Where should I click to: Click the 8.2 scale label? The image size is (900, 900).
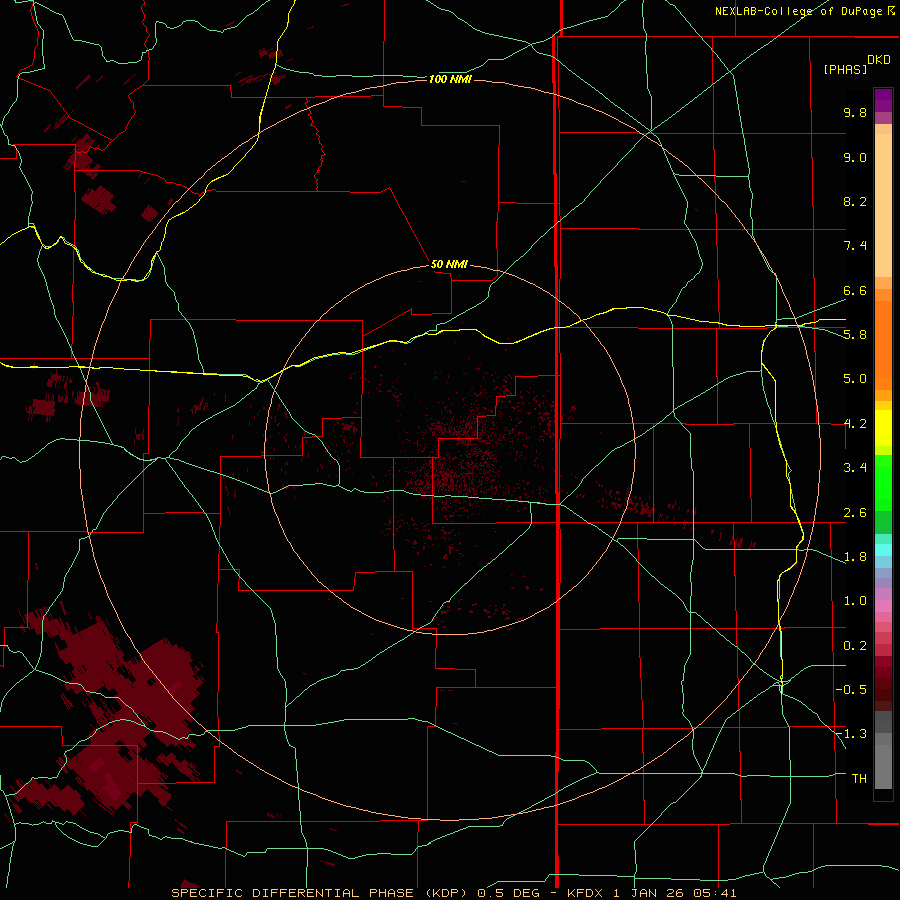tap(855, 201)
